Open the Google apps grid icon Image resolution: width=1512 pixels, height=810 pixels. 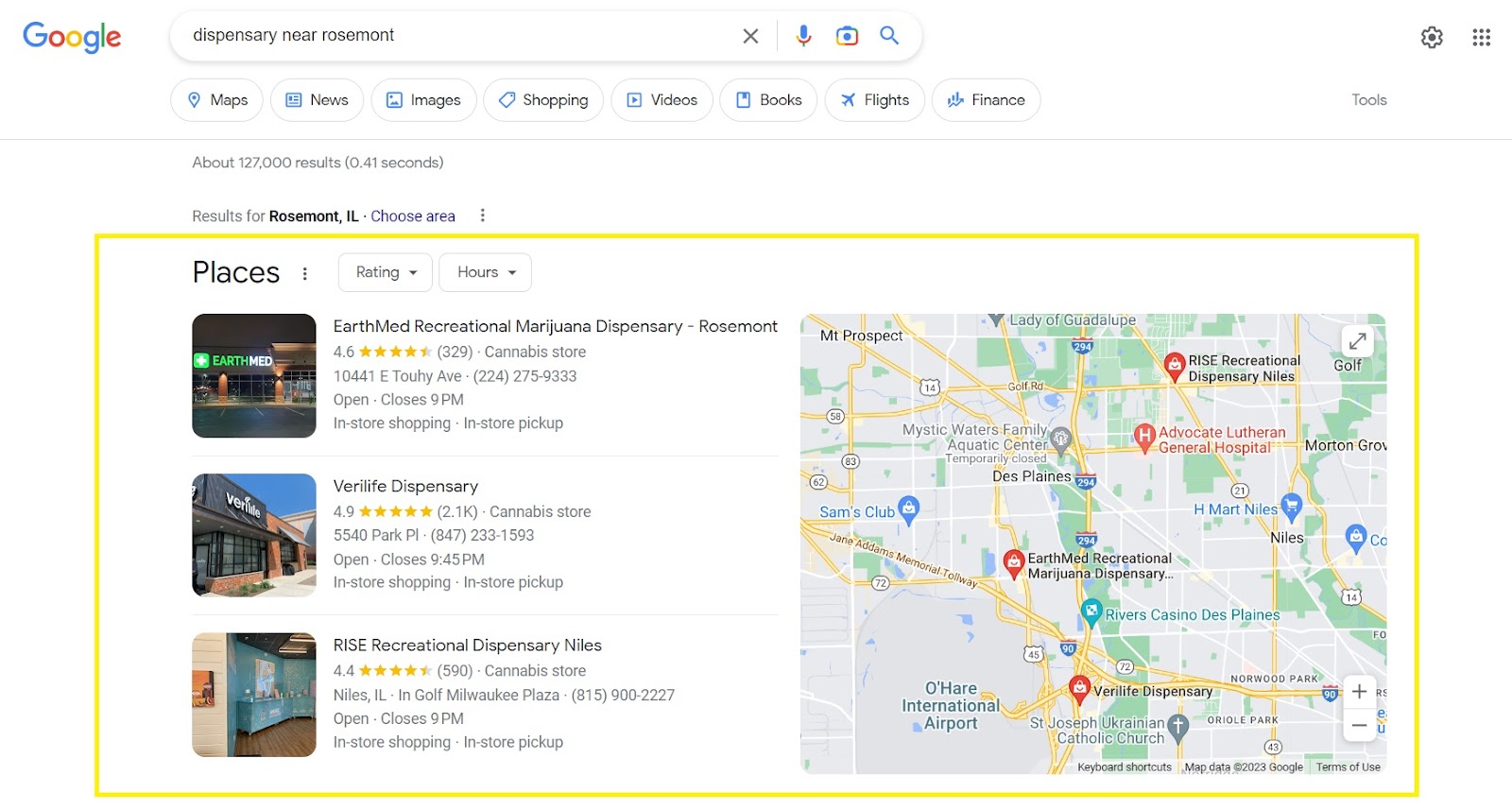click(1481, 37)
